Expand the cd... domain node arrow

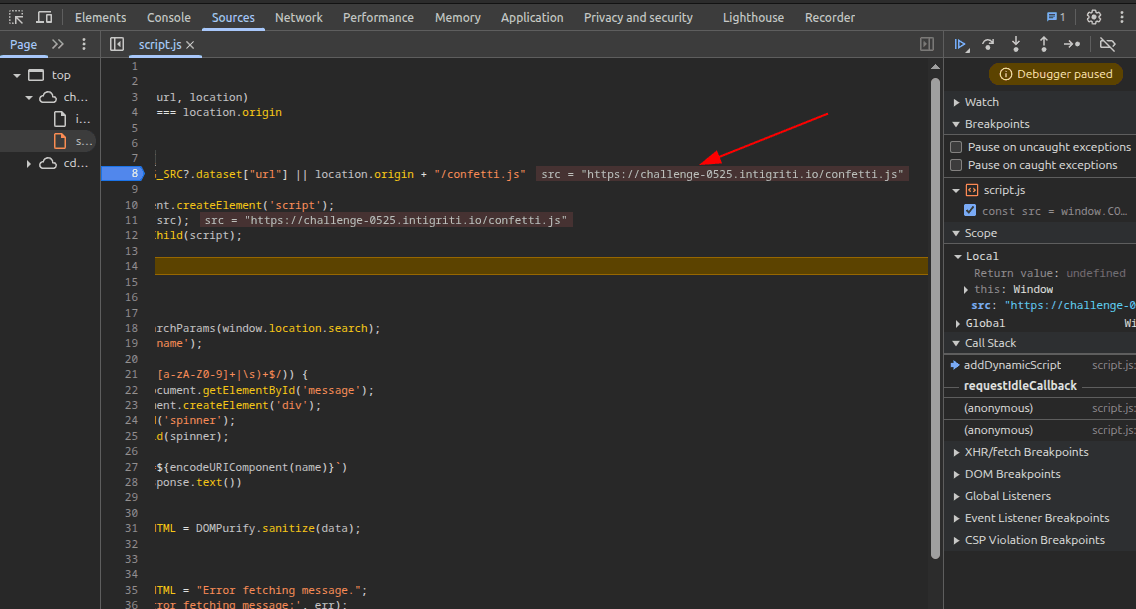pos(29,164)
